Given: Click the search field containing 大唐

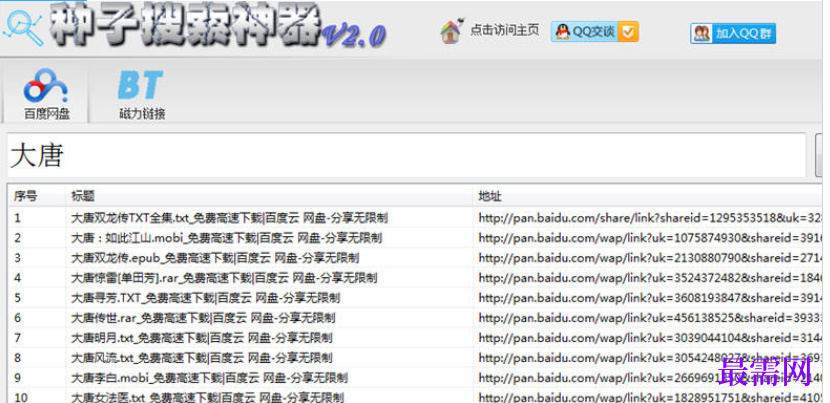Looking at the screenshot, I should click(x=407, y=155).
